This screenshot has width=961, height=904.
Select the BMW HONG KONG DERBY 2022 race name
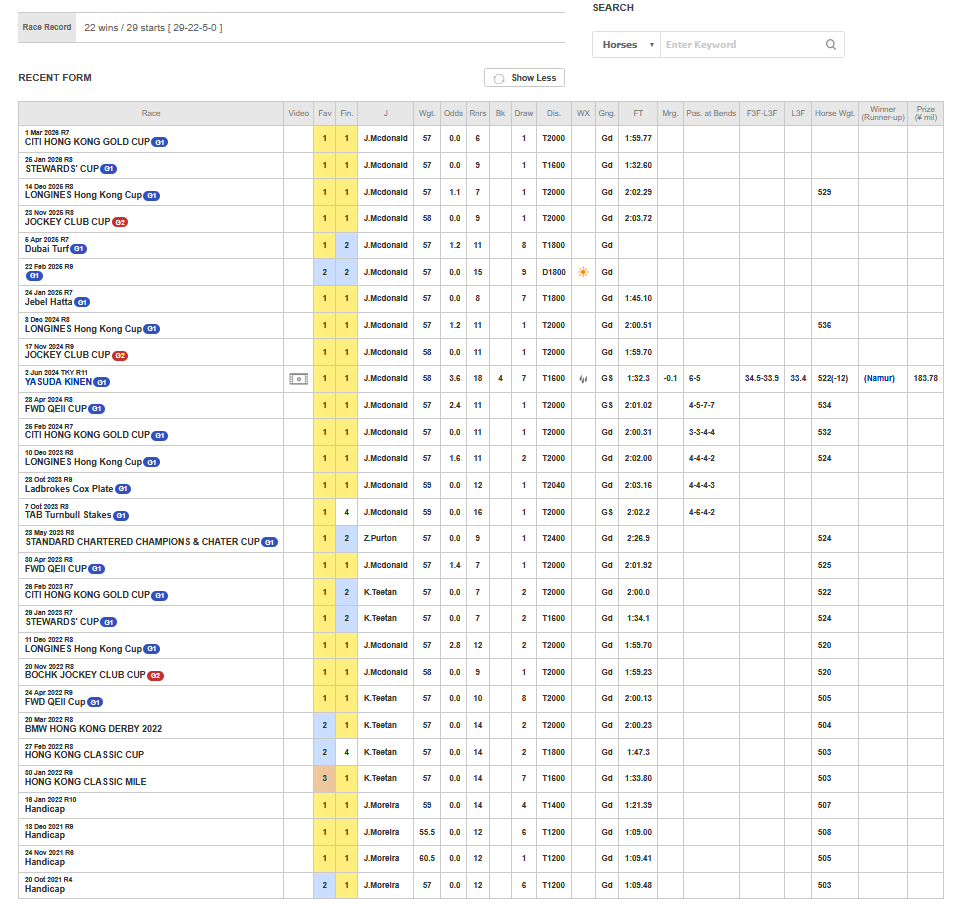tap(93, 729)
